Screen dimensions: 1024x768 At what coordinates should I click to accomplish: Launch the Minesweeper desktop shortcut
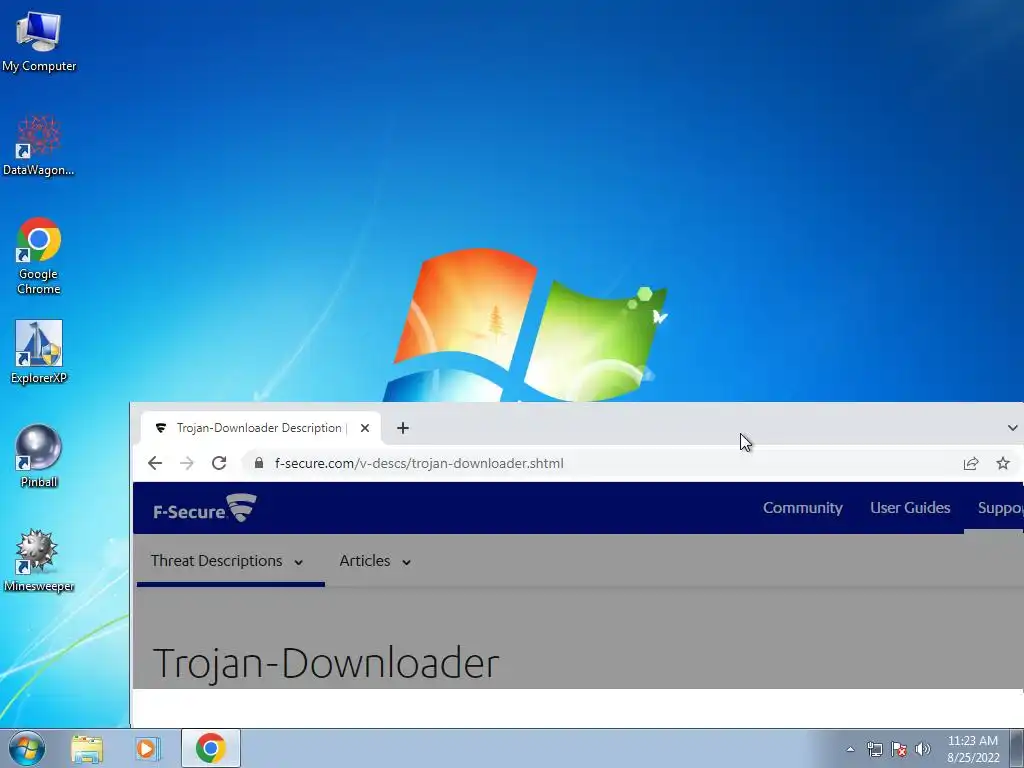[39, 560]
